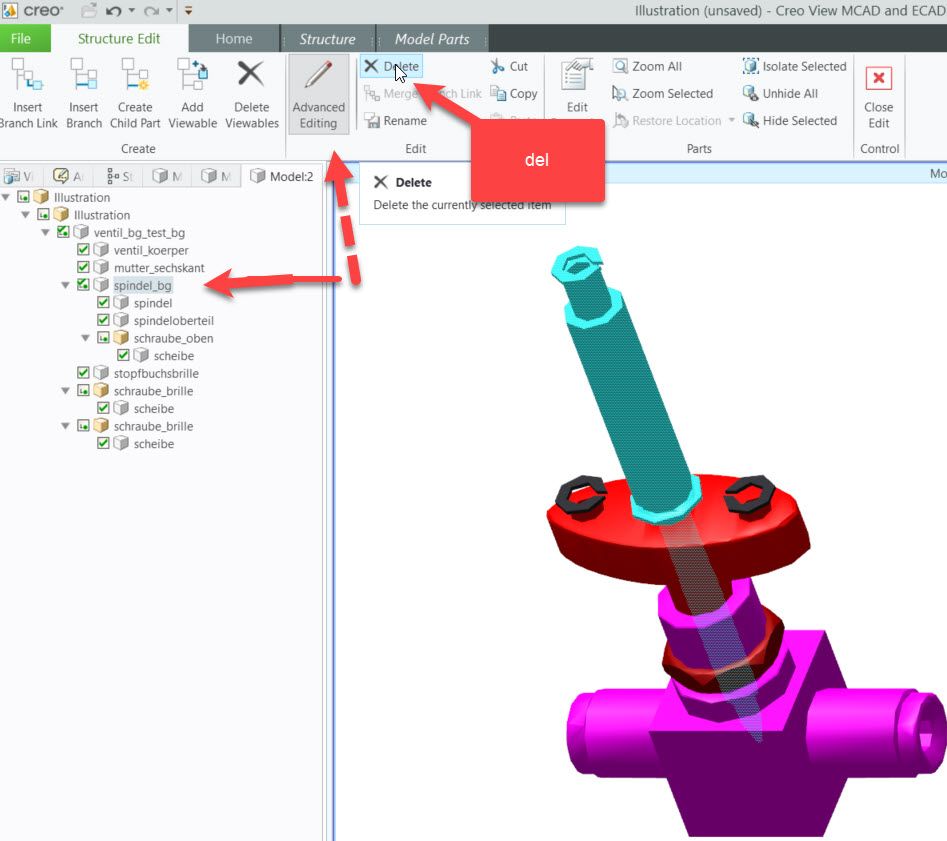Click the Delete Viewables icon
Screen dimensions: 947x841
[x=251, y=74]
